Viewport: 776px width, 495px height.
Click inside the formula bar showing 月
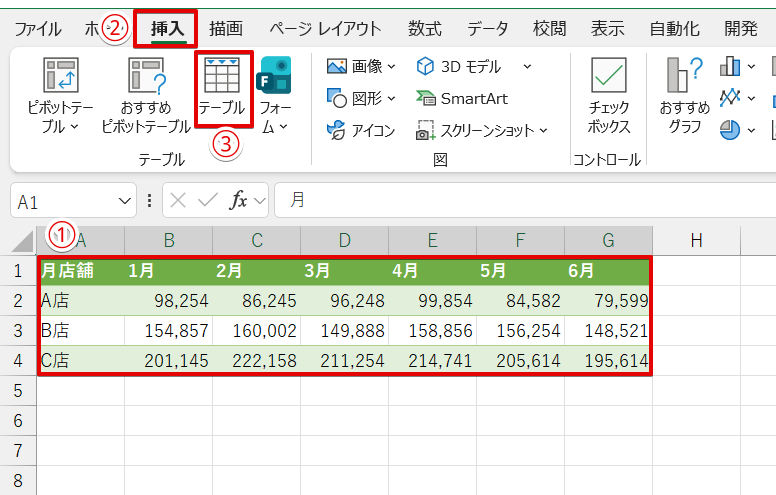(x=525, y=200)
